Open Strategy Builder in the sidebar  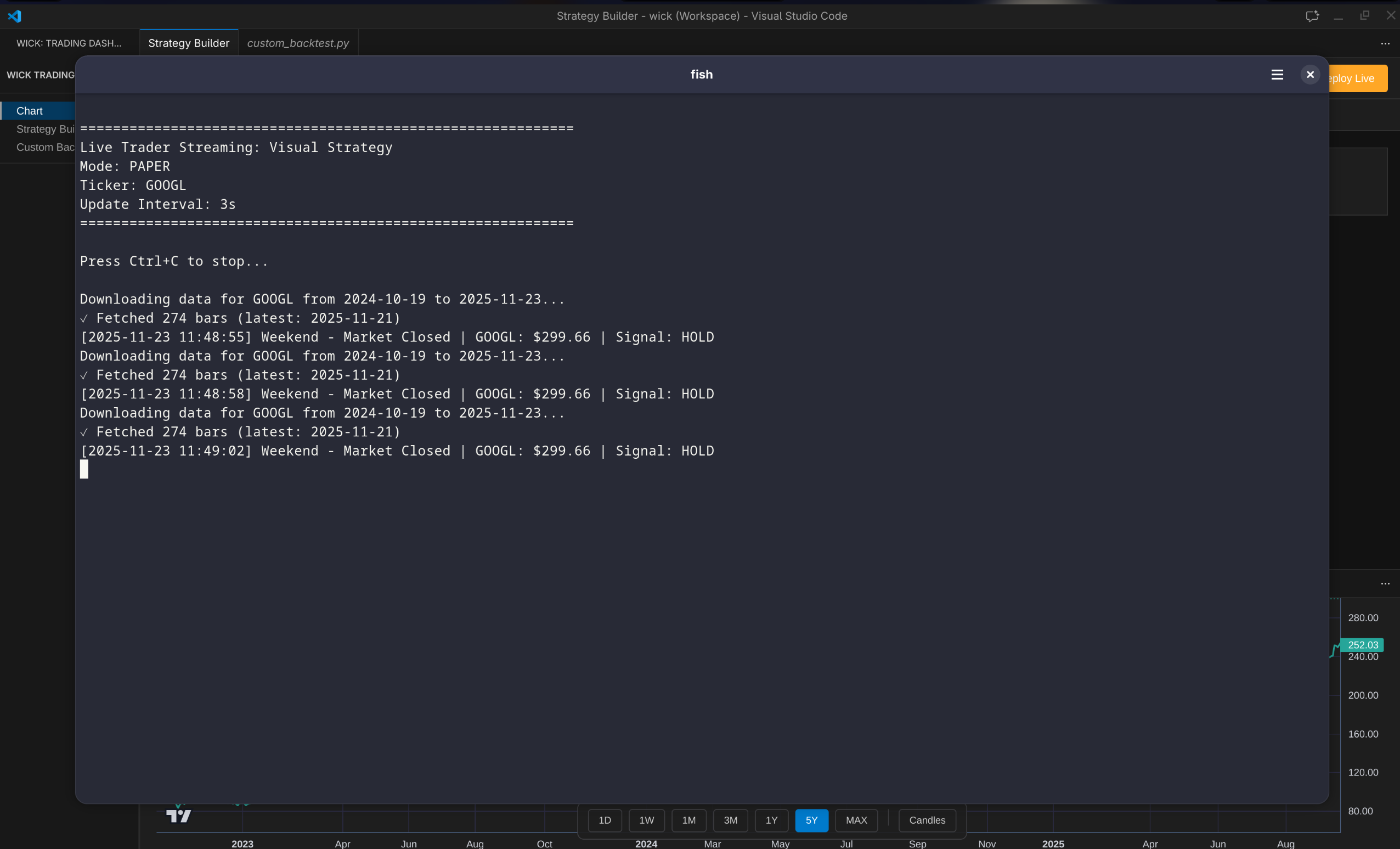click(46, 129)
